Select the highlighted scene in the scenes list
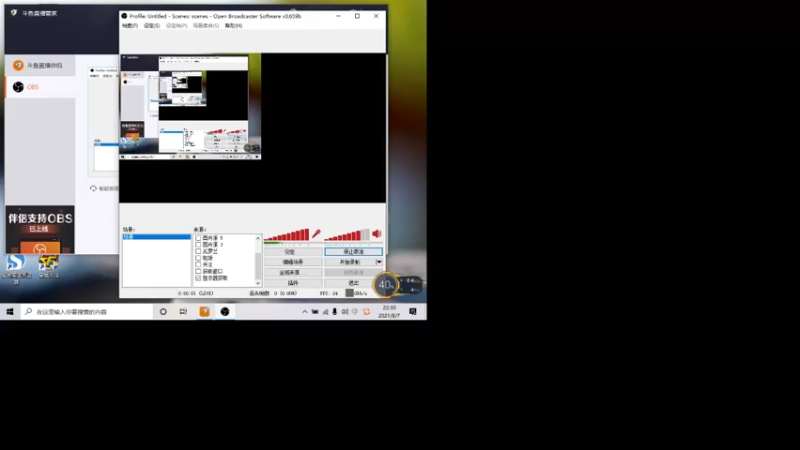Screen dimensions: 800x450 coord(157,237)
